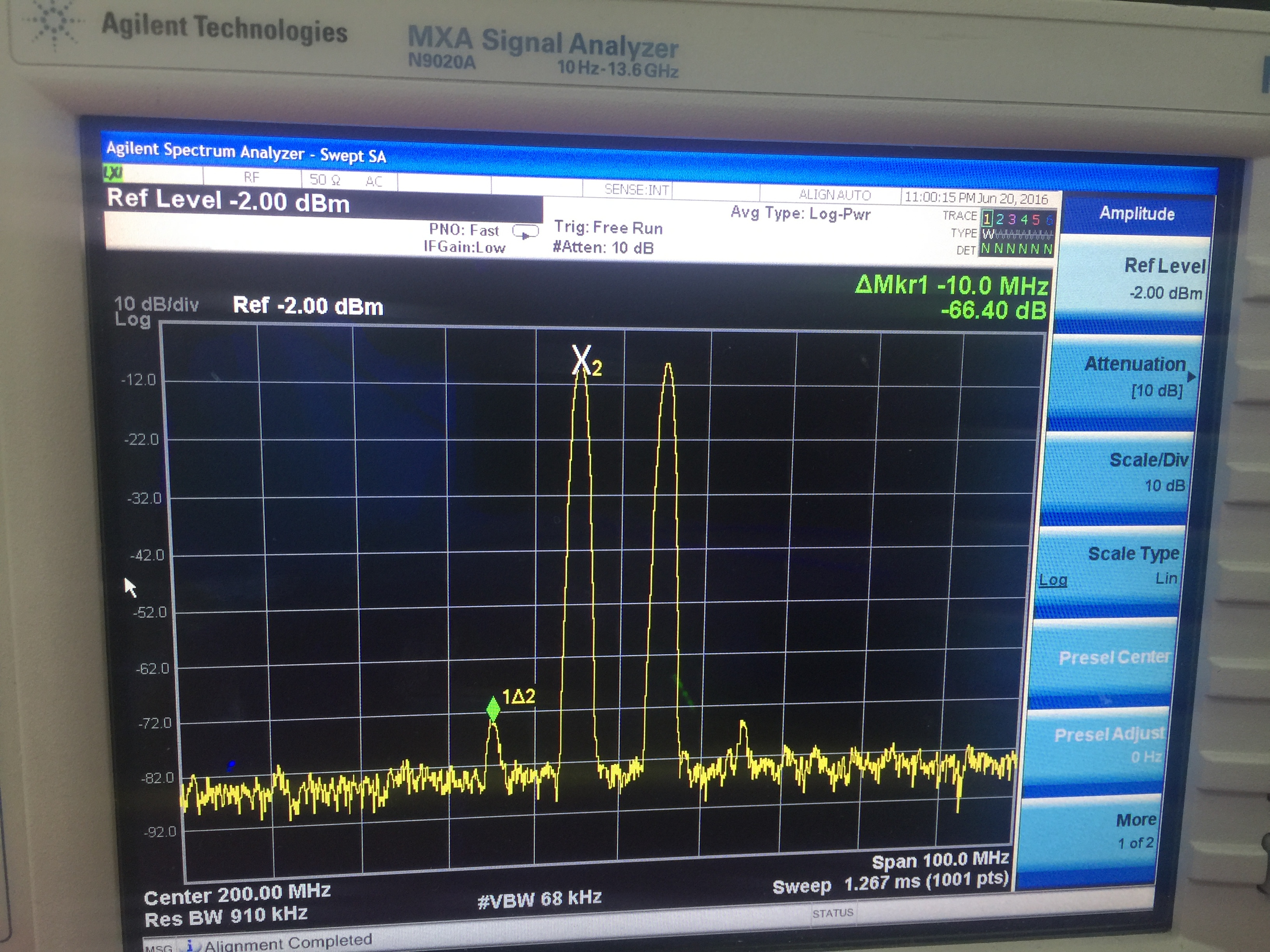Toggle Scale Type to Log
1270x952 pixels.
coord(1053,580)
